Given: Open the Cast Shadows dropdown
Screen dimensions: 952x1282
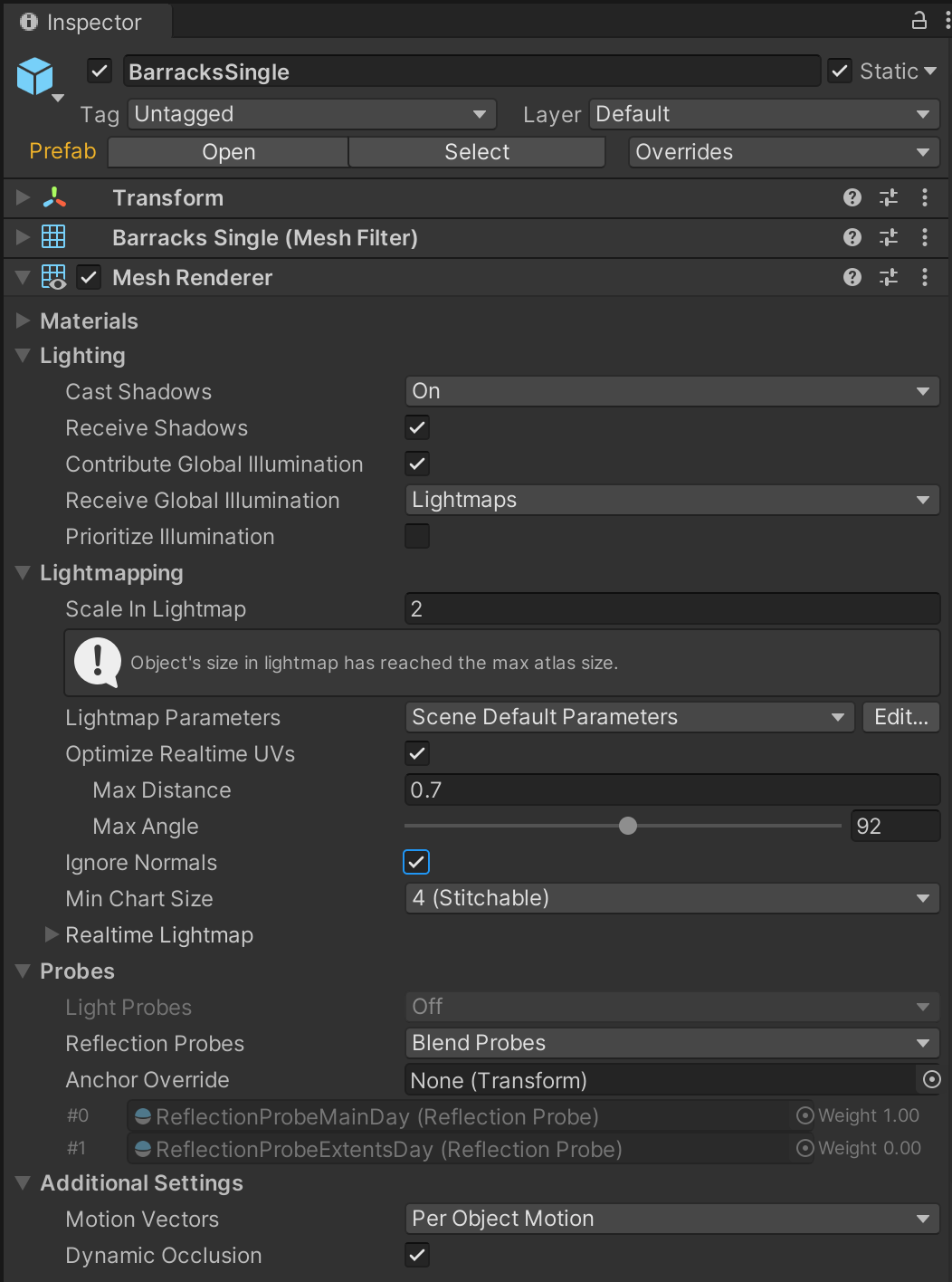Looking at the screenshot, I should pos(671,391).
